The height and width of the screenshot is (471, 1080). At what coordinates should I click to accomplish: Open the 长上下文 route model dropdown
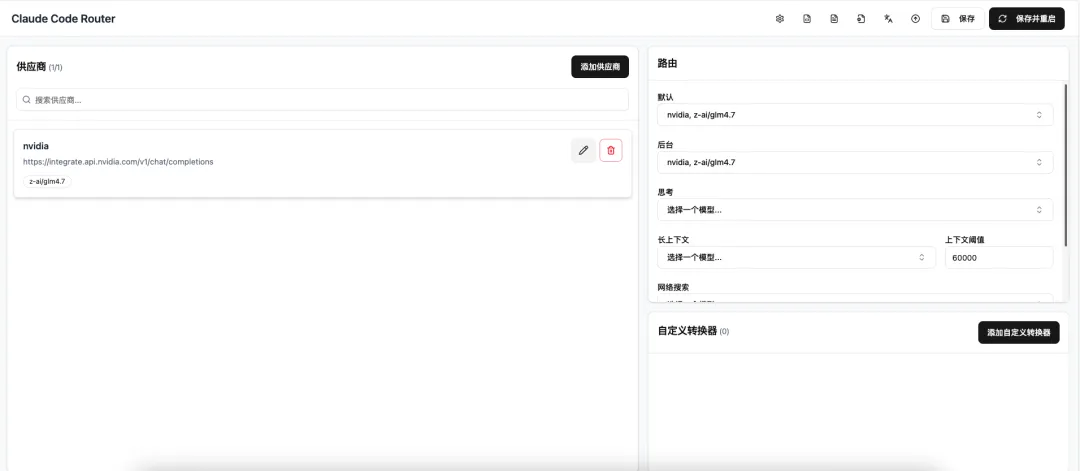(x=797, y=258)
